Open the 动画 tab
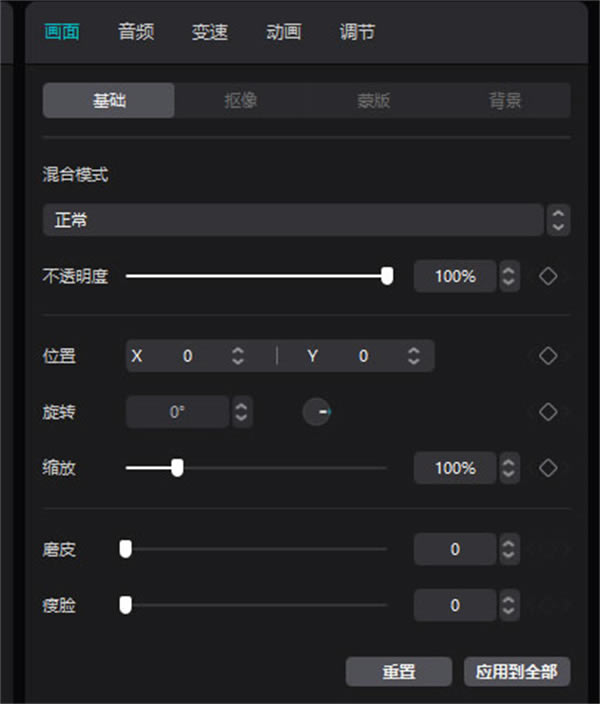 point(283,32)
